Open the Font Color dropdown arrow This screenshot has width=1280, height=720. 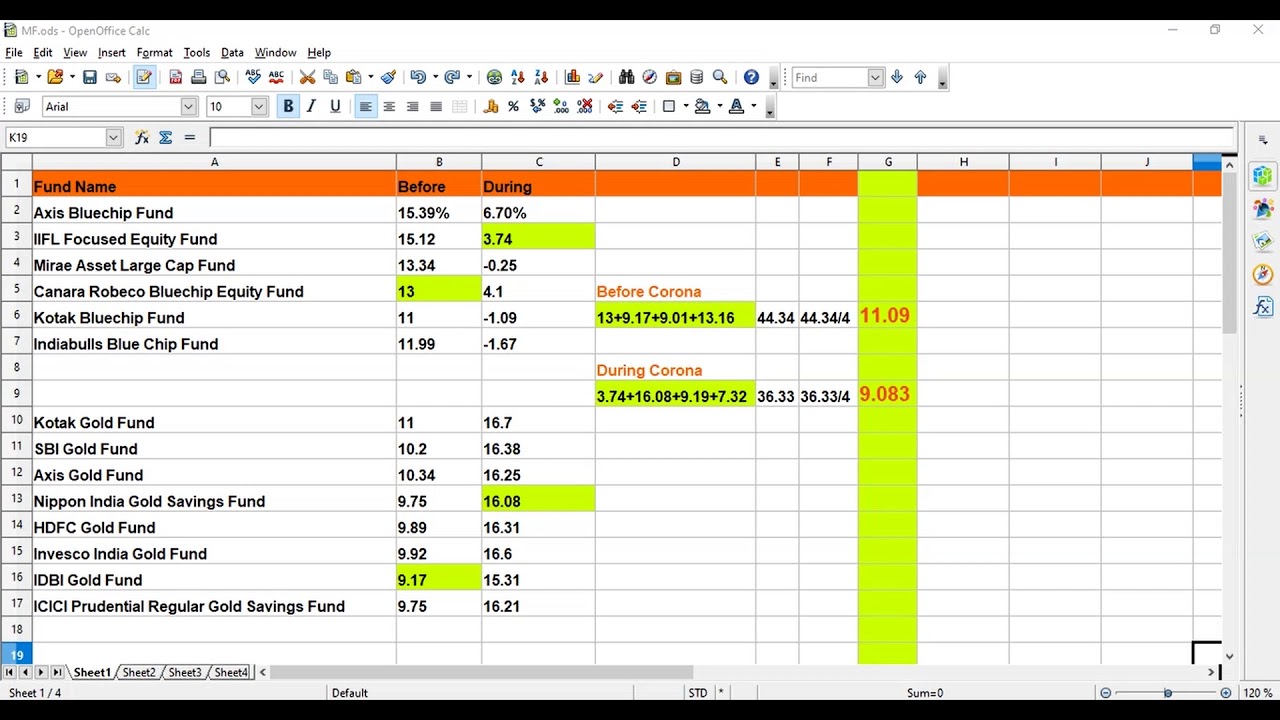pos(753,106)
